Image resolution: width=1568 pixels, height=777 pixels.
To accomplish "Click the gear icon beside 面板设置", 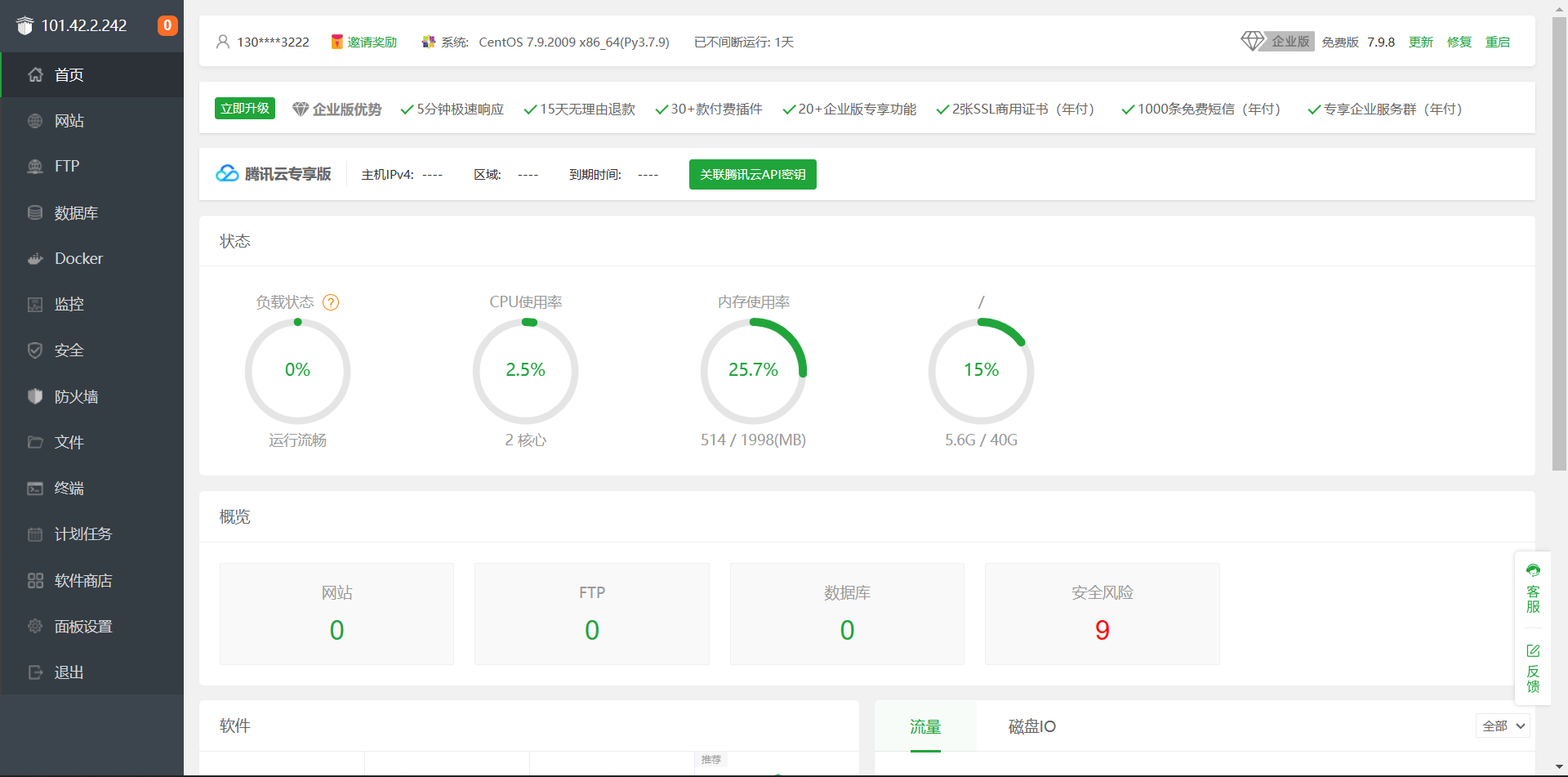I will (35, 627).
